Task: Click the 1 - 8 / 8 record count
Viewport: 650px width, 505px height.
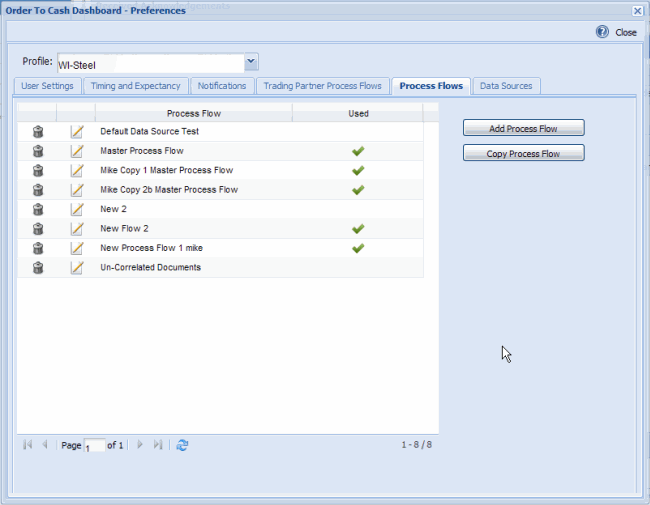Action: pos(416,445)
